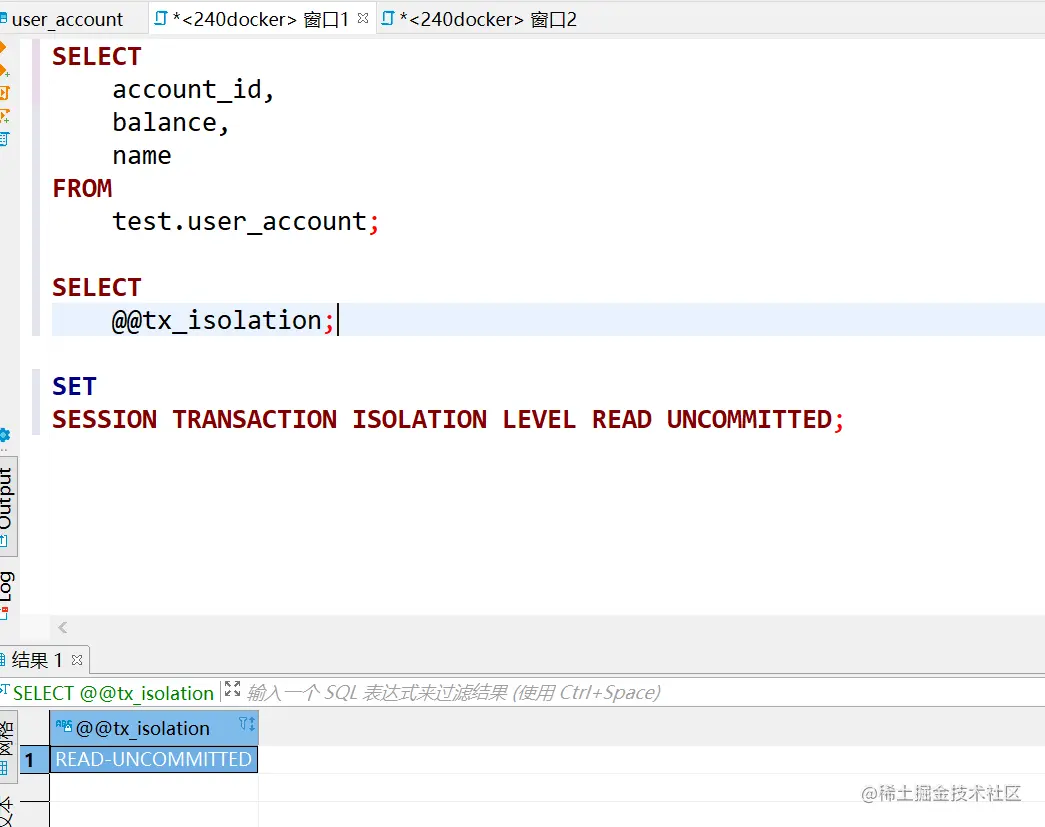Expand the filter panel with the arrows icon
Viewport: 1045px width, 827px height.
tap(232, 689)
